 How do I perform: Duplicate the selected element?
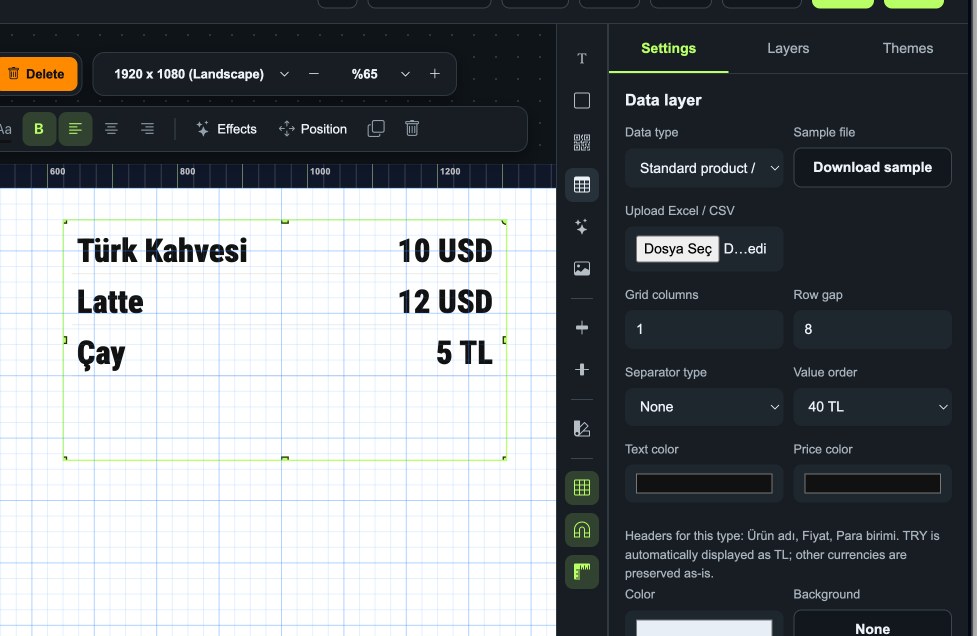click(376, 129)
